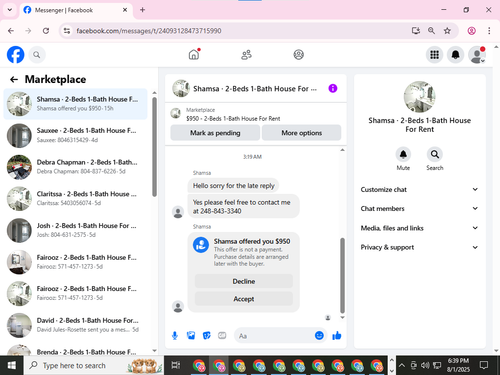Open Task View on taskbar
This screenshot has height=375, width=500.
[x=176, y=365]
